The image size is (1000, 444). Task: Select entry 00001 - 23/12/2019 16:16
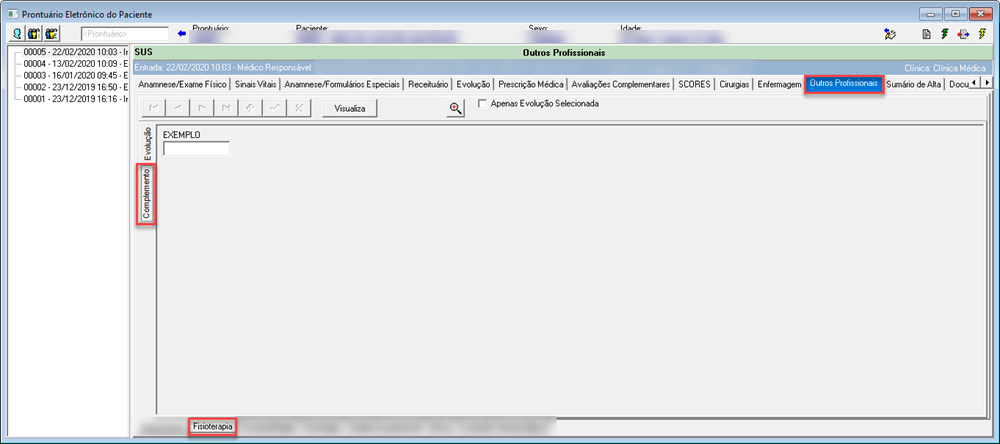pyautogui.click(x=76, y=99)
